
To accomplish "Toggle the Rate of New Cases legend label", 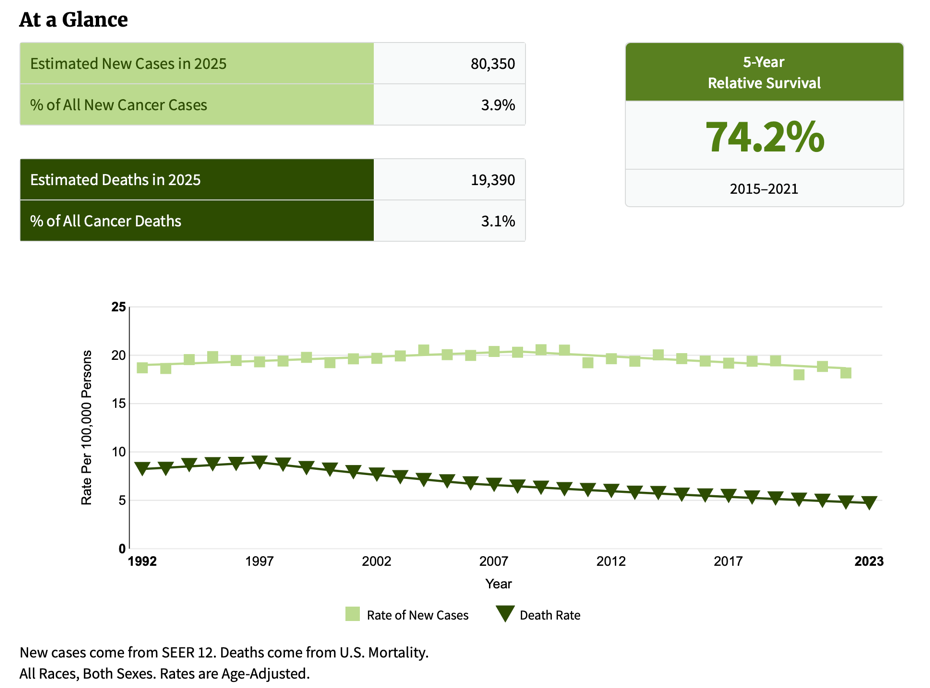I will point(417,615).
